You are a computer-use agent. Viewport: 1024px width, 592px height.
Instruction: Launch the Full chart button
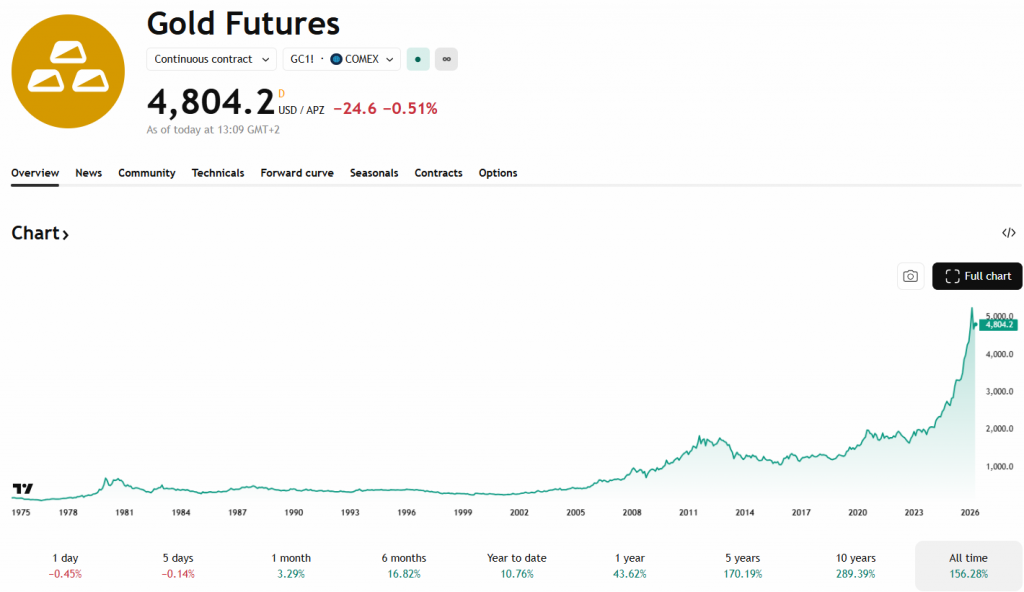pos(977,276)
